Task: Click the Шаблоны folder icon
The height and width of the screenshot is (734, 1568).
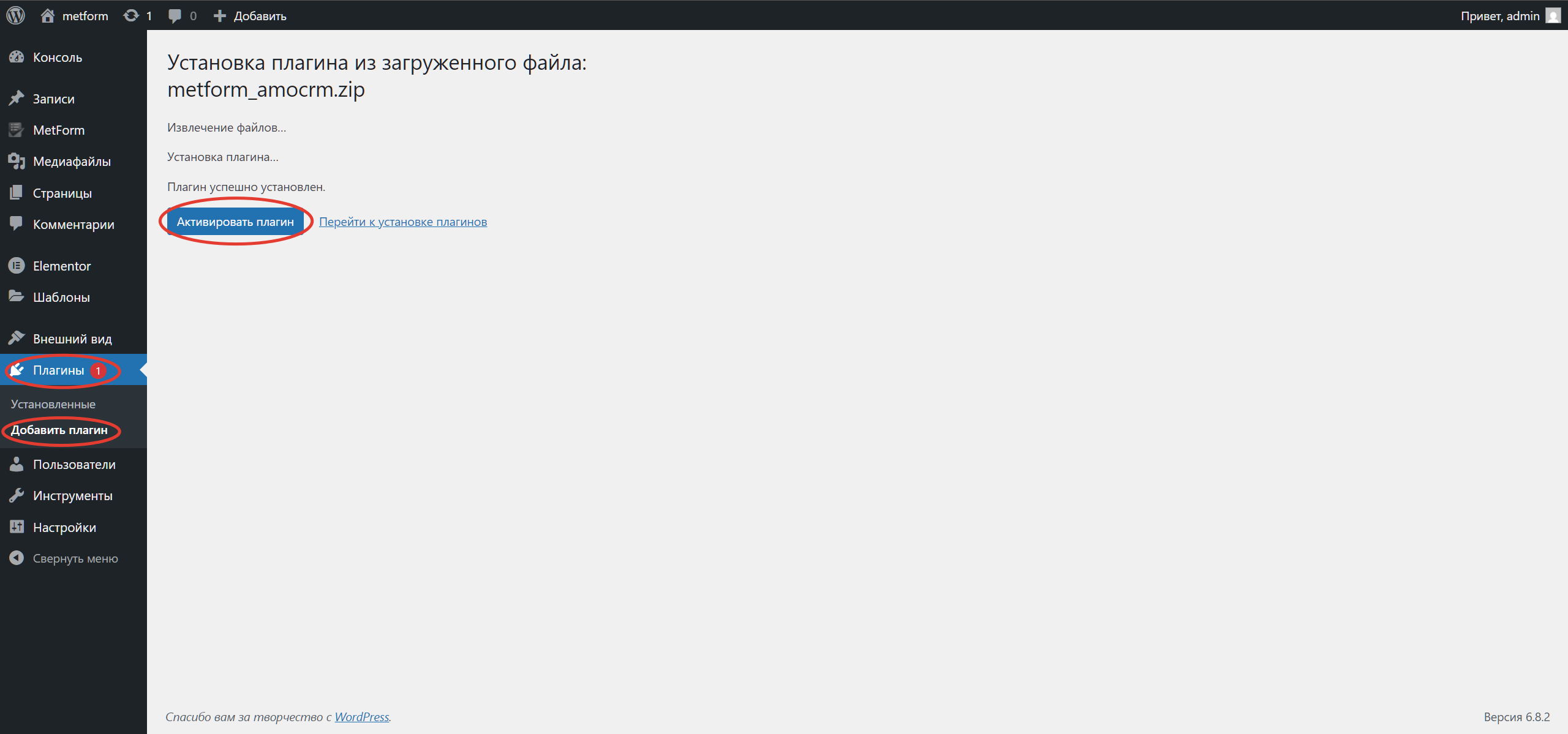Action: 17,296
